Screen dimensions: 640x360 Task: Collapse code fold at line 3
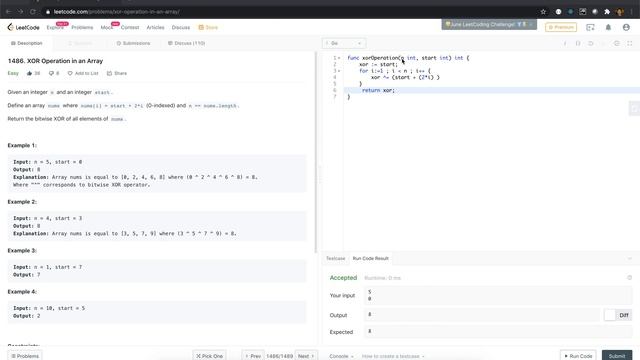[x=339, y=71]
